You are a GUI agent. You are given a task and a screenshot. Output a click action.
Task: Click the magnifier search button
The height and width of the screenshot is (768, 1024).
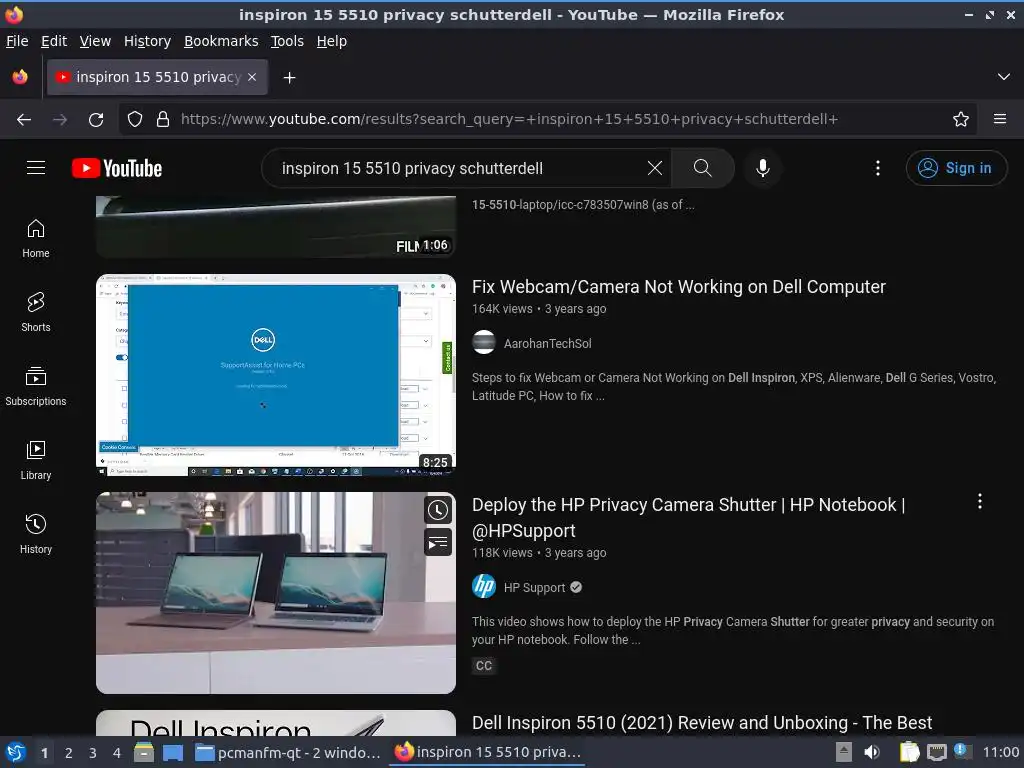[703, 168]
